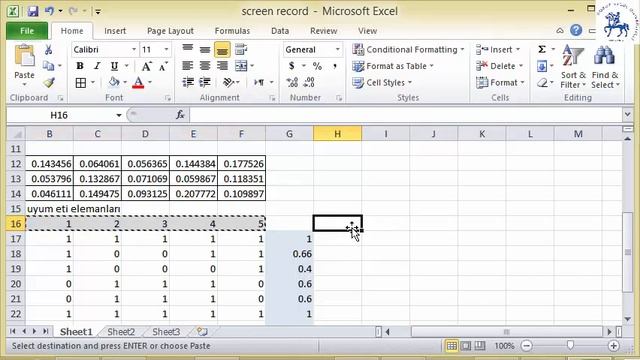Center text horizontally
Image resolution: width=640 pixels, height=360 pixels.
click(205, 66)
